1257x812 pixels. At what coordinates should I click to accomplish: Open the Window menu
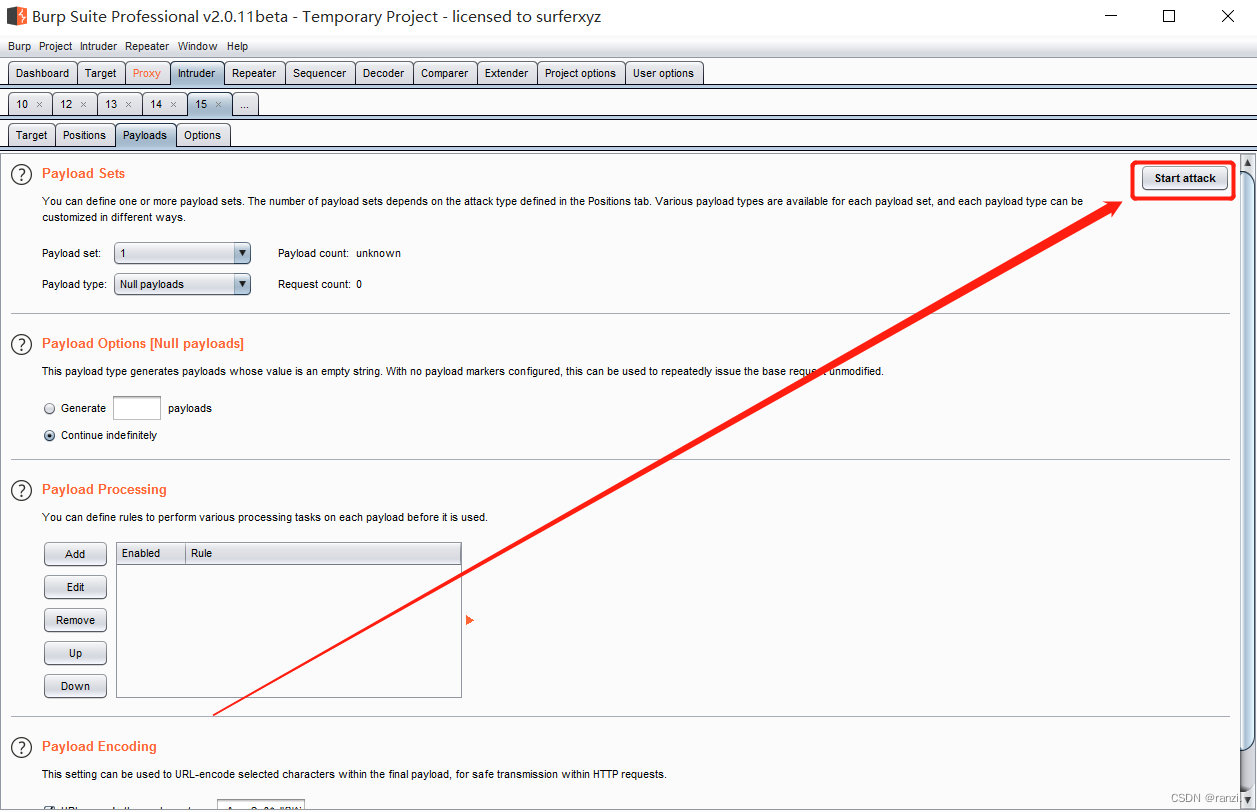[197, 46]
